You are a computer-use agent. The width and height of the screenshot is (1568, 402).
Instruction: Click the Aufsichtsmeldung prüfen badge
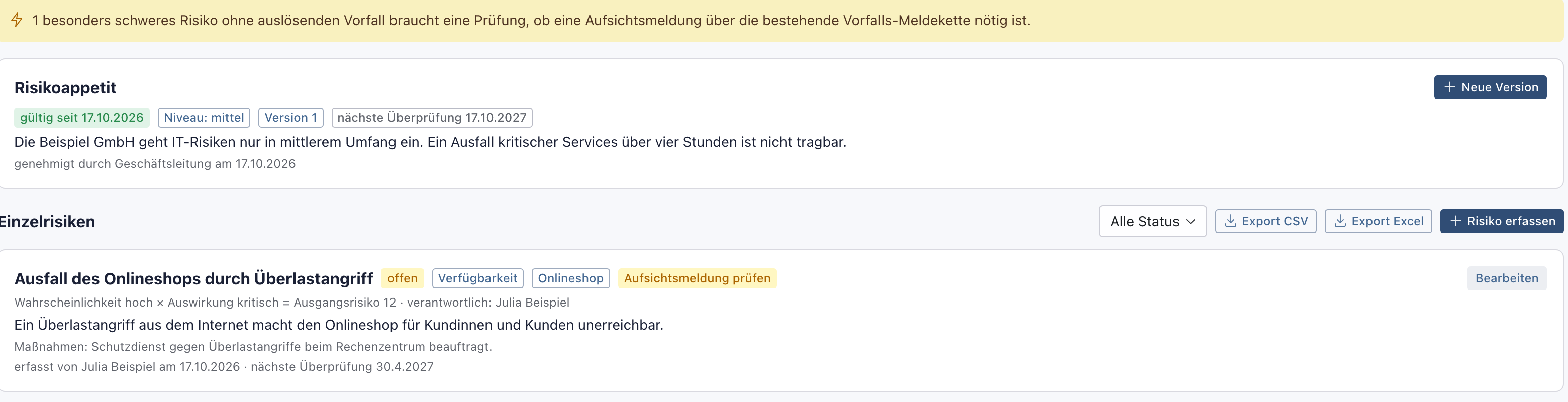[697, 278]
